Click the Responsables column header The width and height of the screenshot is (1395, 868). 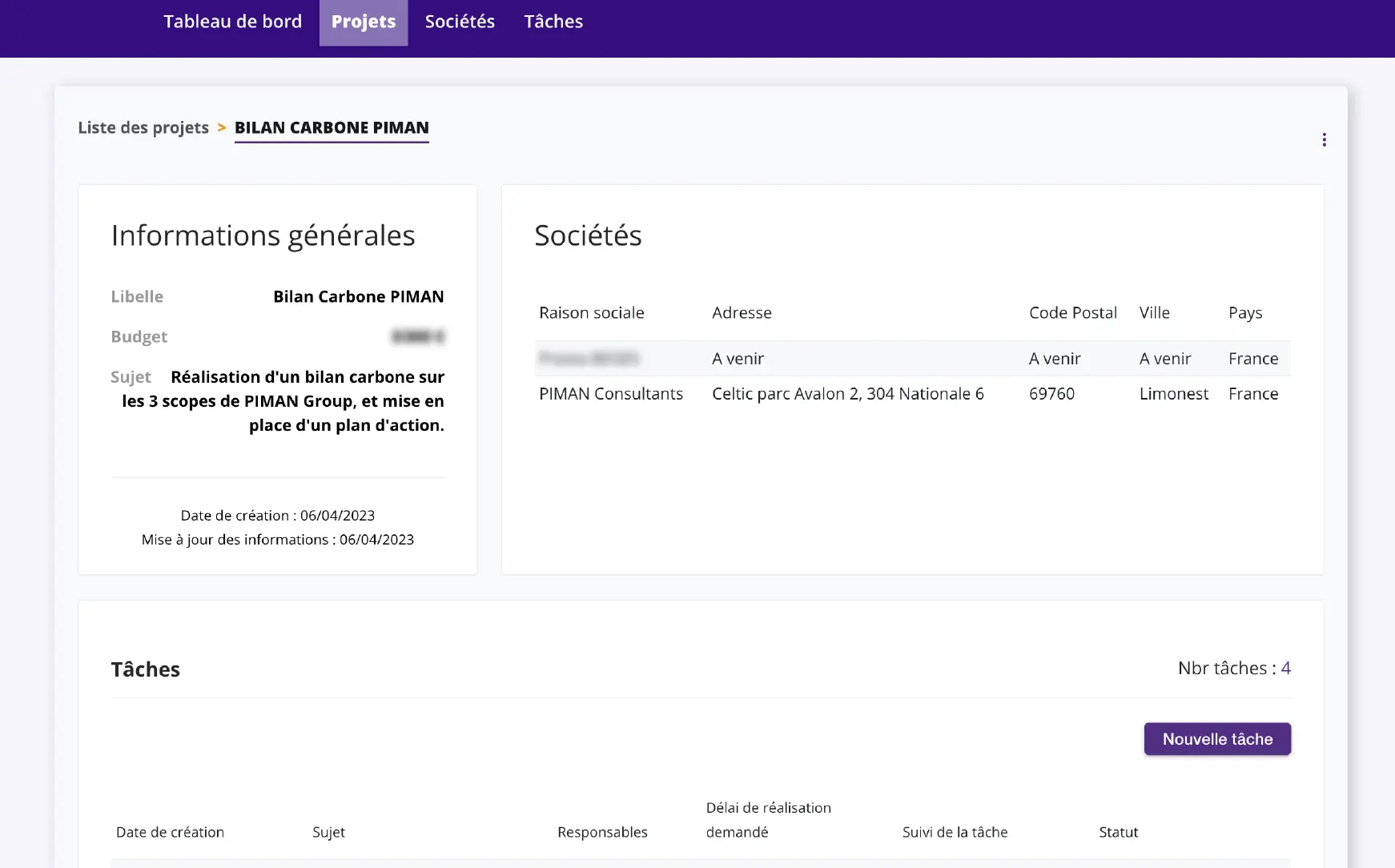pos(602,833)
